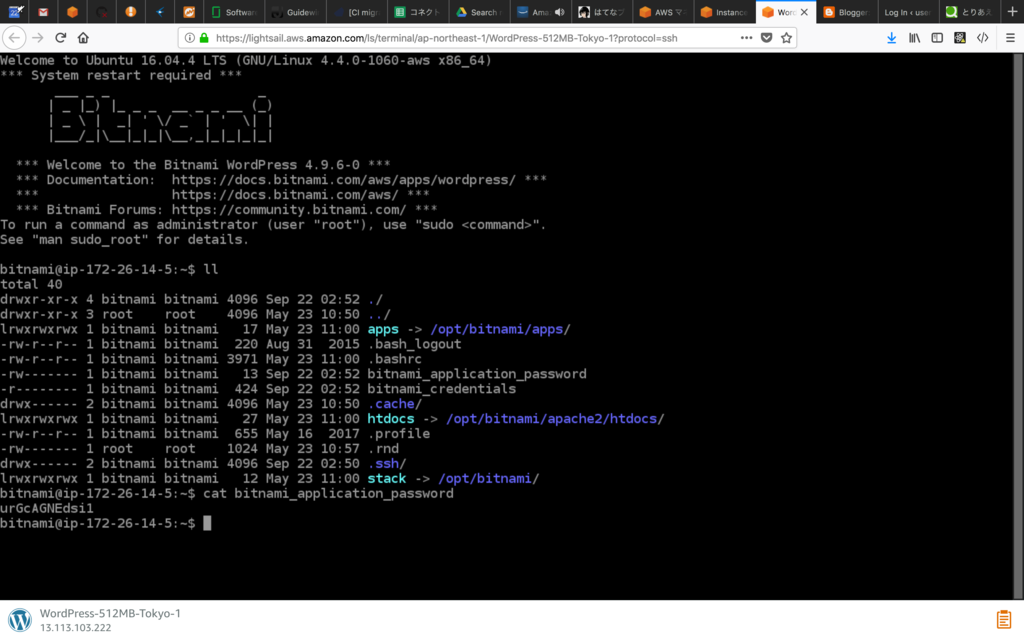Switch to the pinned orange chart tab

click(189, 12)
